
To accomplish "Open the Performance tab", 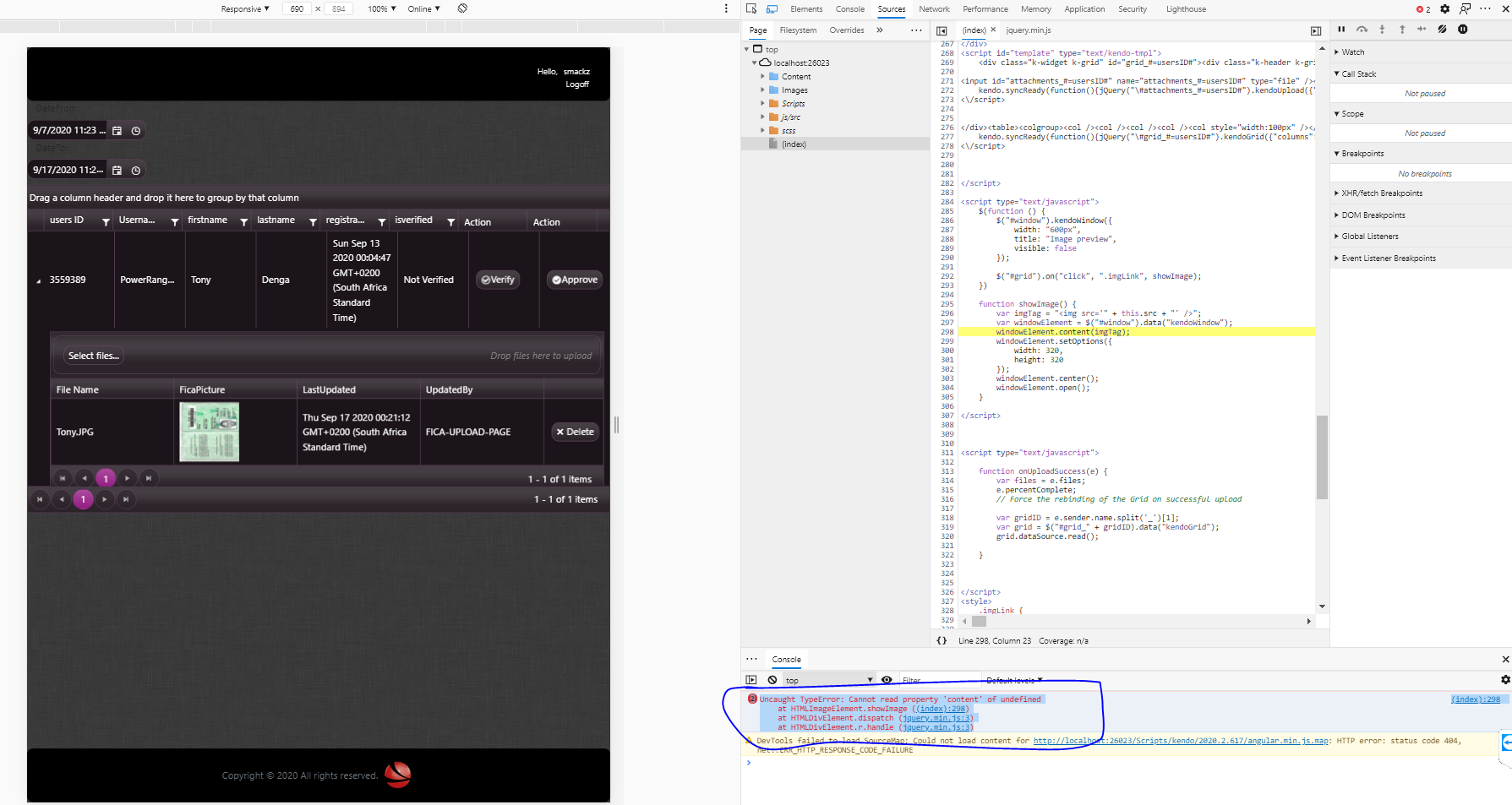I will [985, 9].
